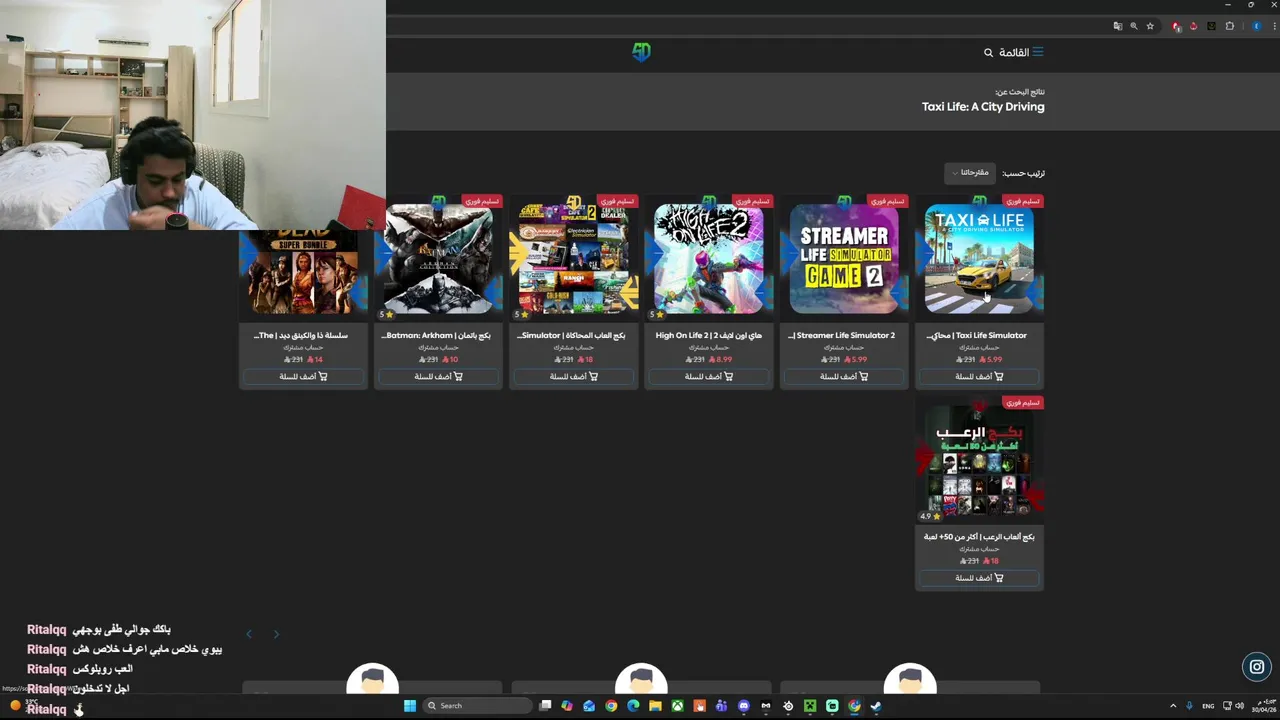
Task: Click the Taxi Life: A City Driving search heading
Action: pyautogui.click(x=983, y=107)
